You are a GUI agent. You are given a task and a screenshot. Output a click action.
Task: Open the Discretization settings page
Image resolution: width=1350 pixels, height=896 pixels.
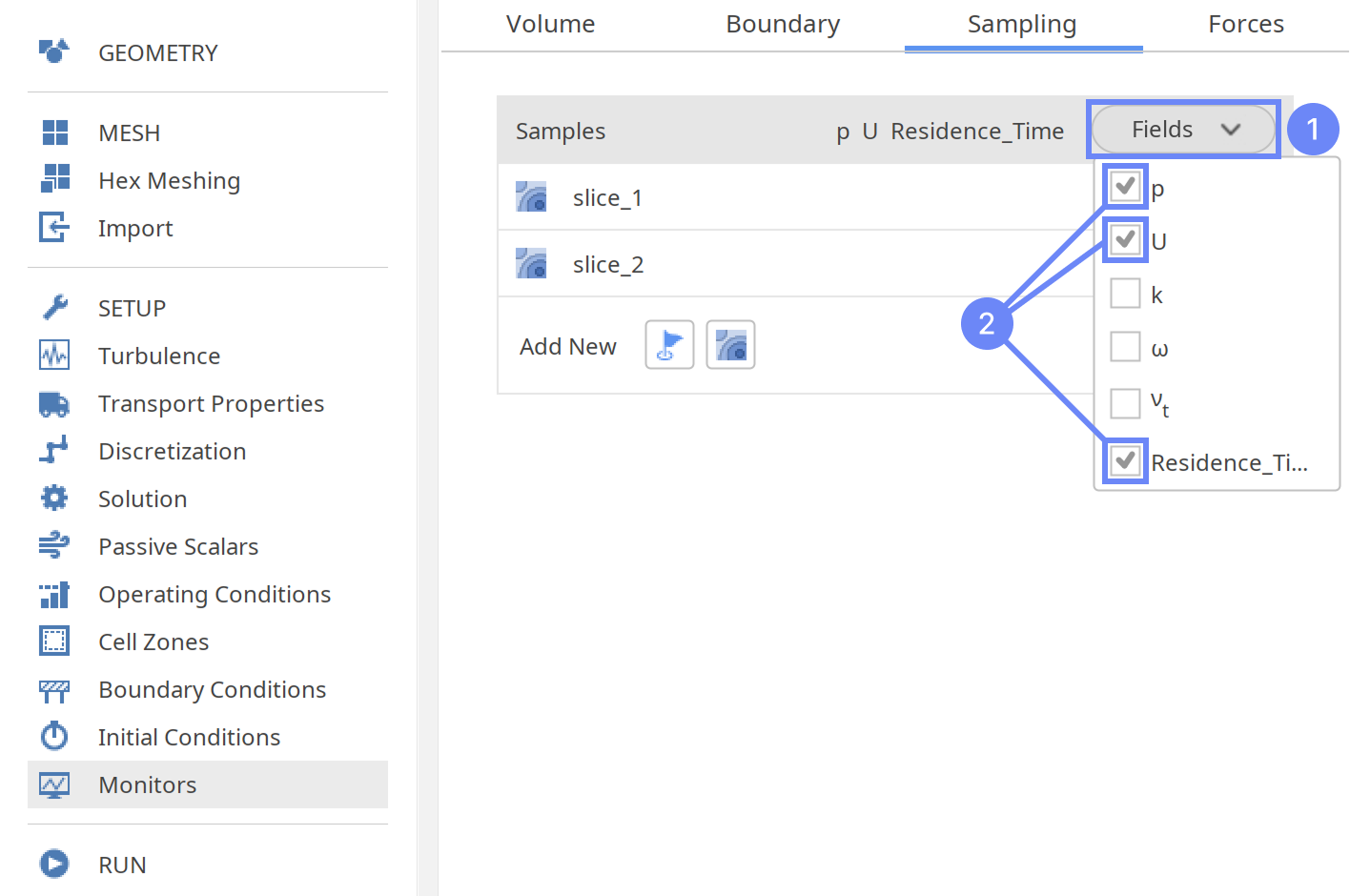[x=172, y=451]
